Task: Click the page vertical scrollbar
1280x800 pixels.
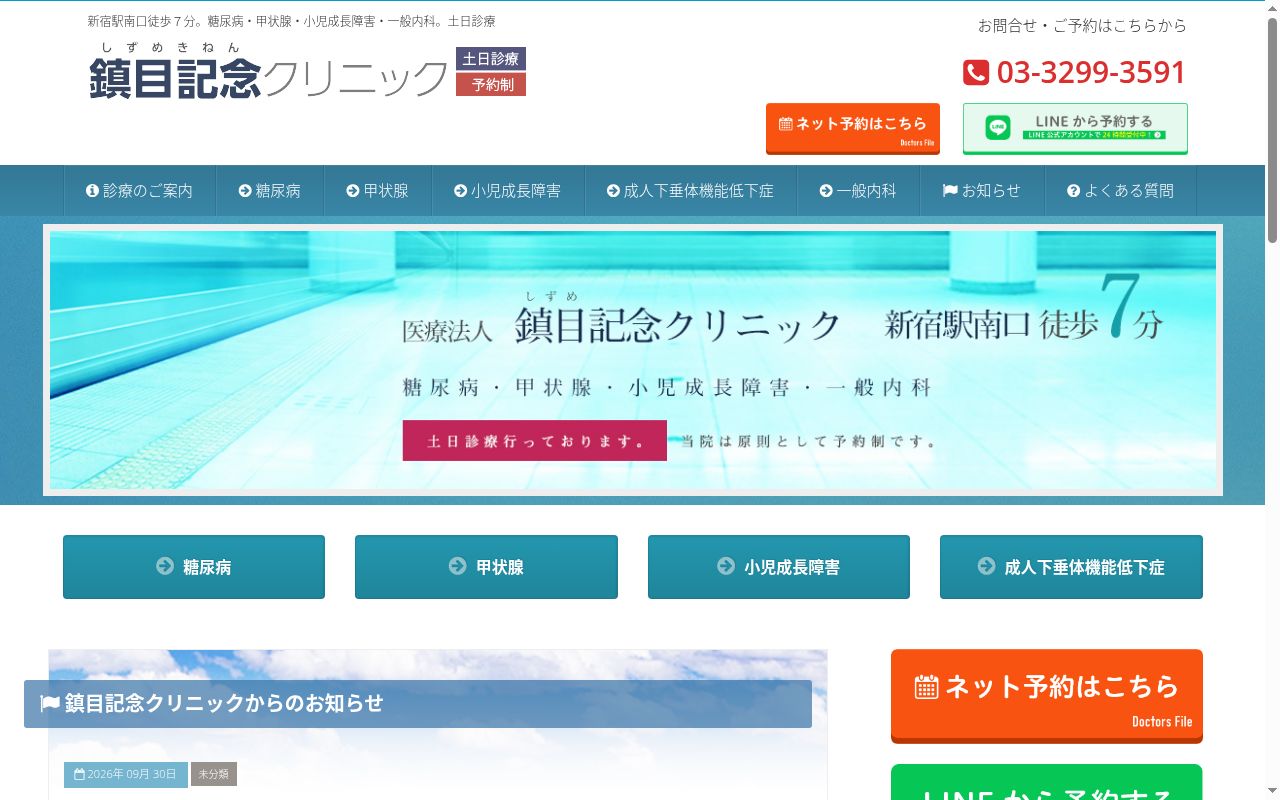Action: 1272,400
